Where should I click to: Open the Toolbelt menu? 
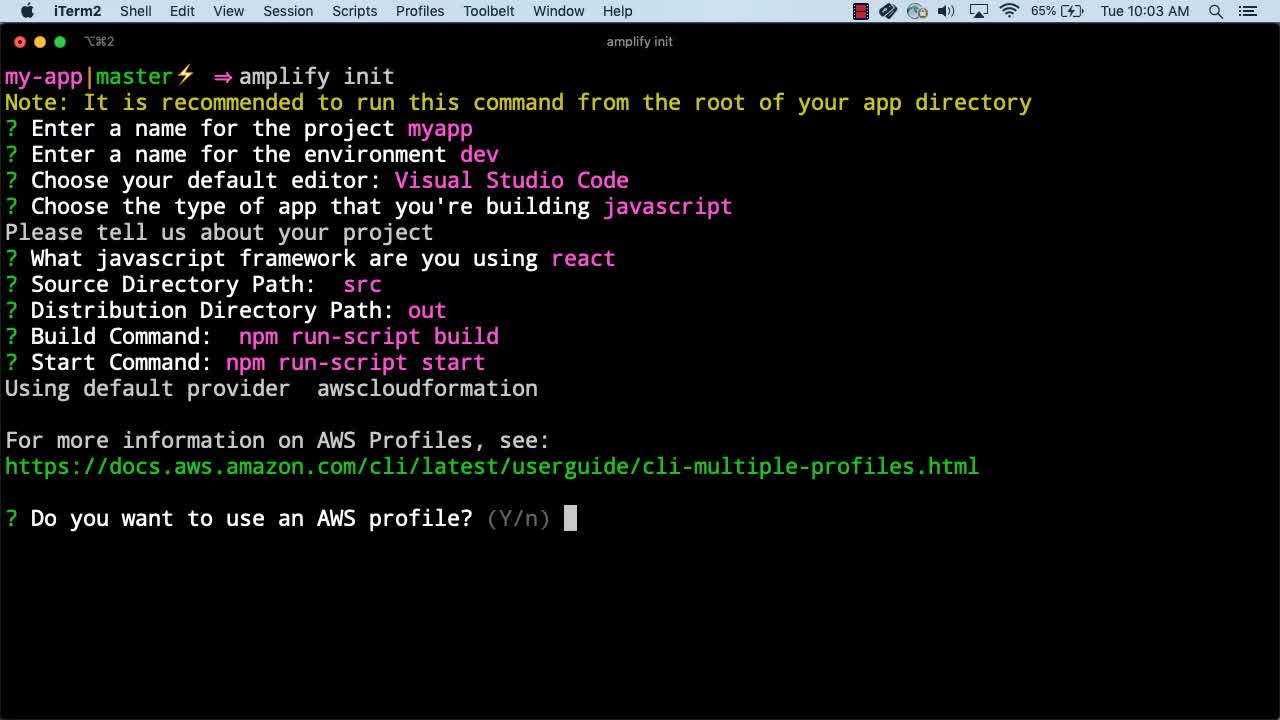tap(489, 11)
